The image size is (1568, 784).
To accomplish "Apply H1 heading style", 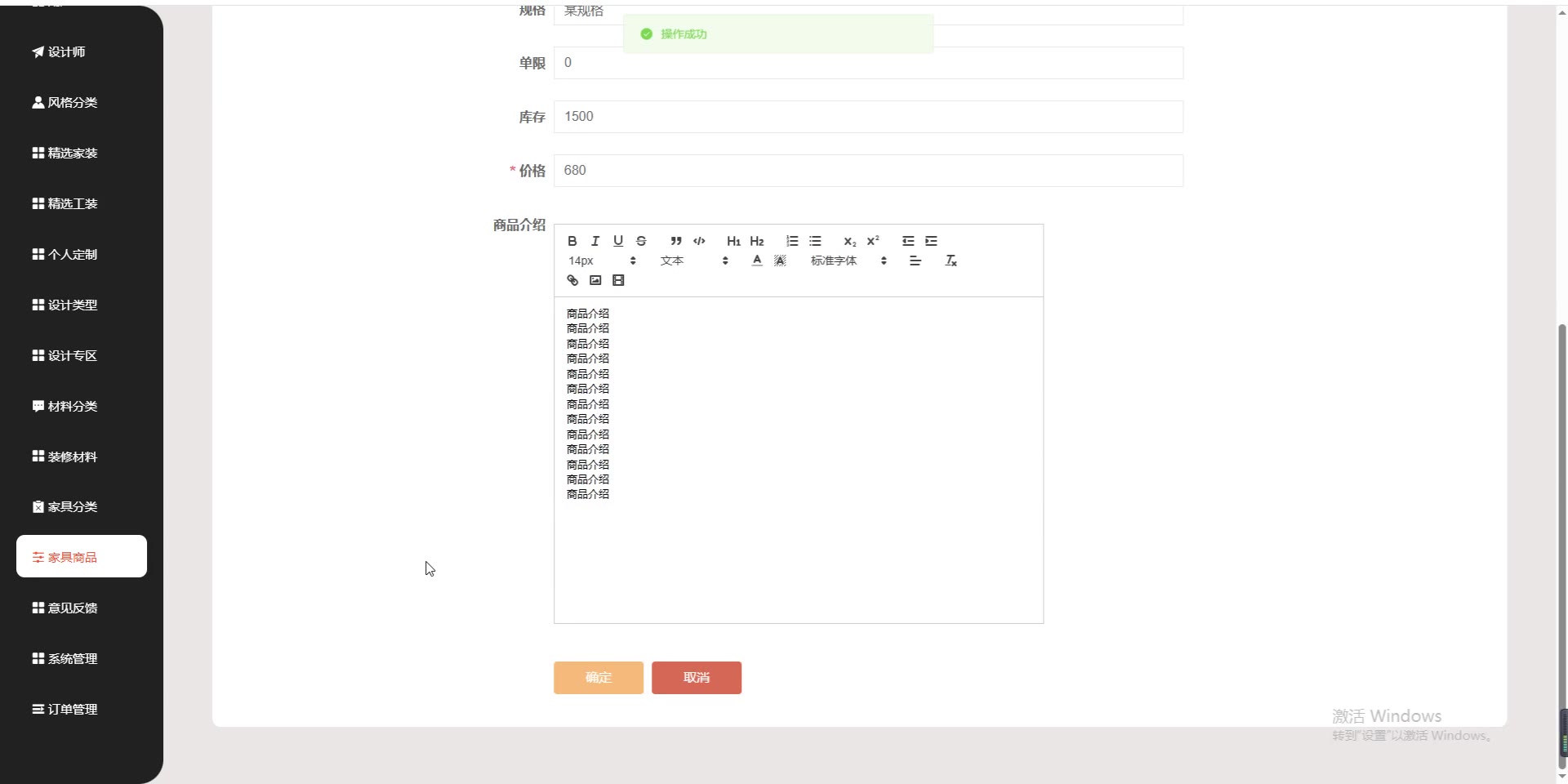I will (733, 241).
